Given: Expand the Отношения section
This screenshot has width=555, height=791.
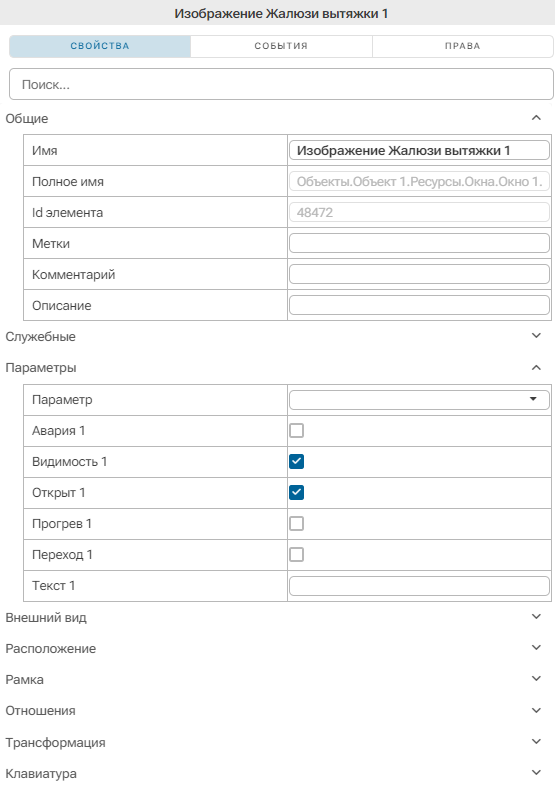Looking at the screenshot, I should pos(536,710).
